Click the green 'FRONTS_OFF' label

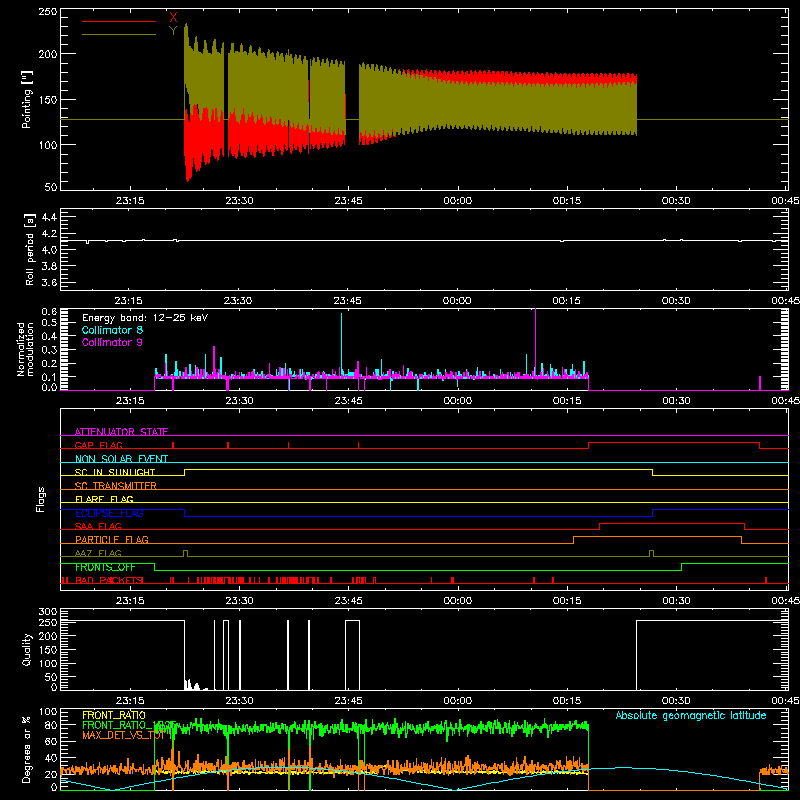point(105,567)
